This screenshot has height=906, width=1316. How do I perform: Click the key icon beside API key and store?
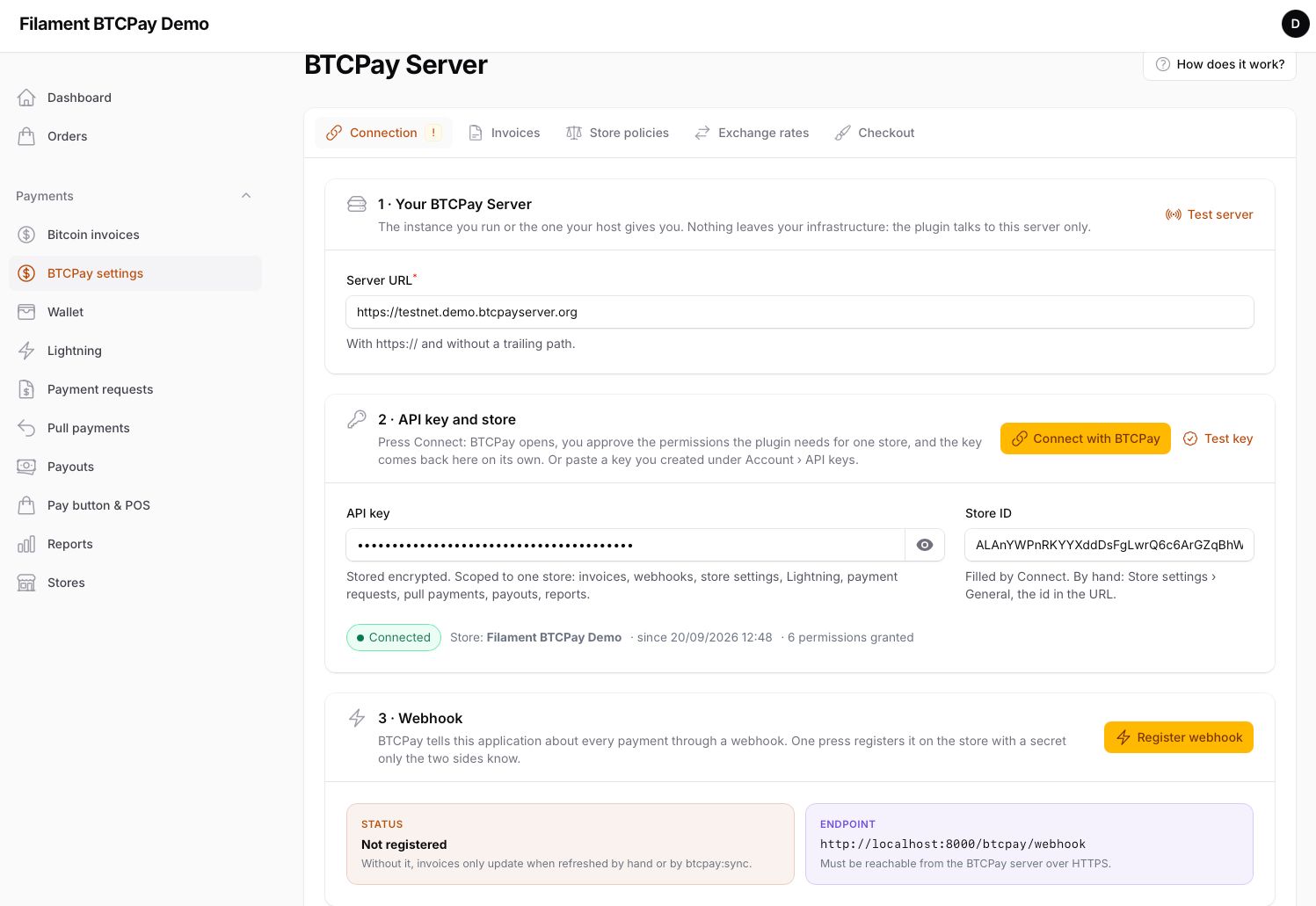pos(357,419)
